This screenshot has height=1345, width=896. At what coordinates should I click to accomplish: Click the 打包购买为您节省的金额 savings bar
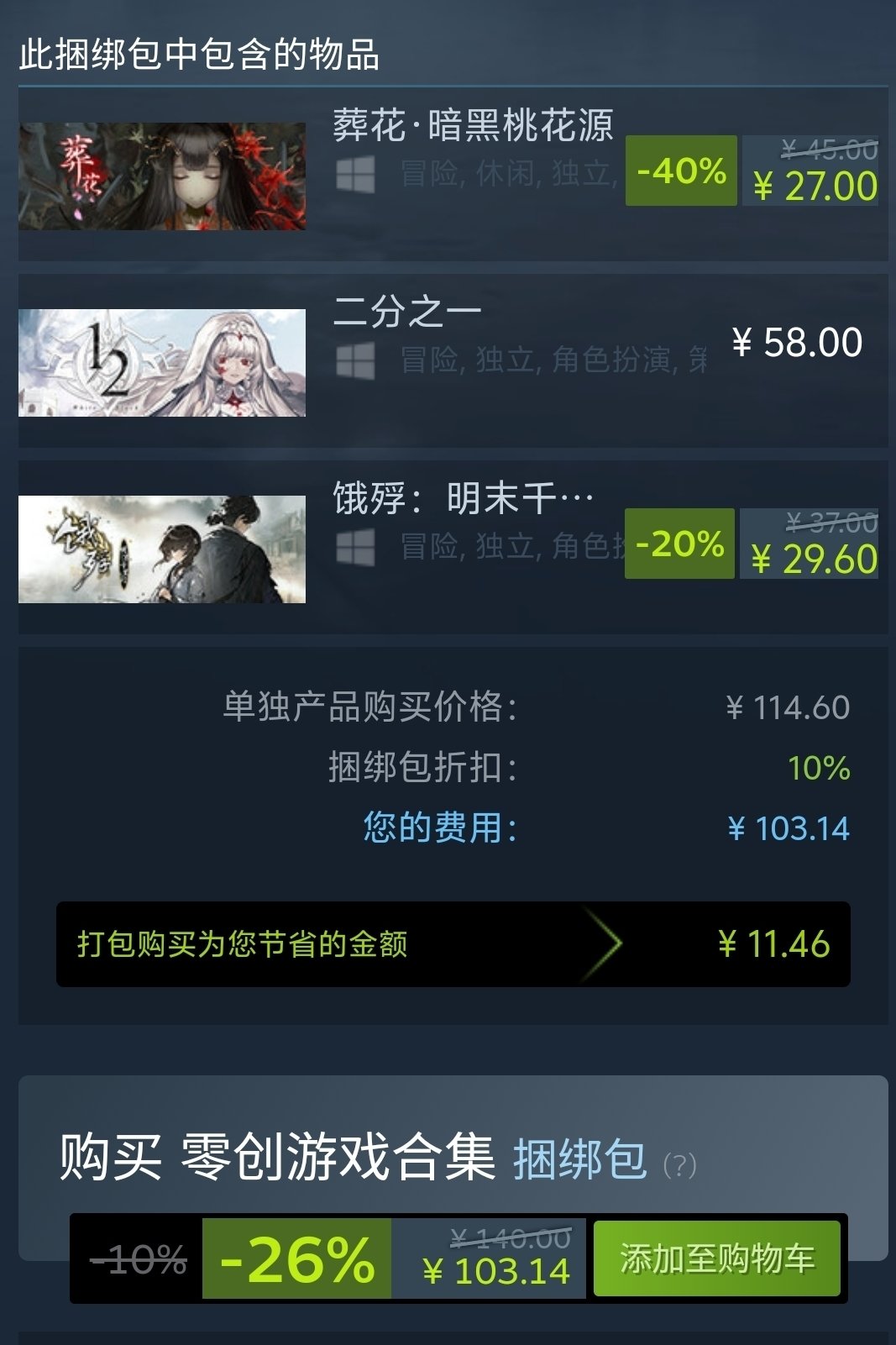click(453, 943)
